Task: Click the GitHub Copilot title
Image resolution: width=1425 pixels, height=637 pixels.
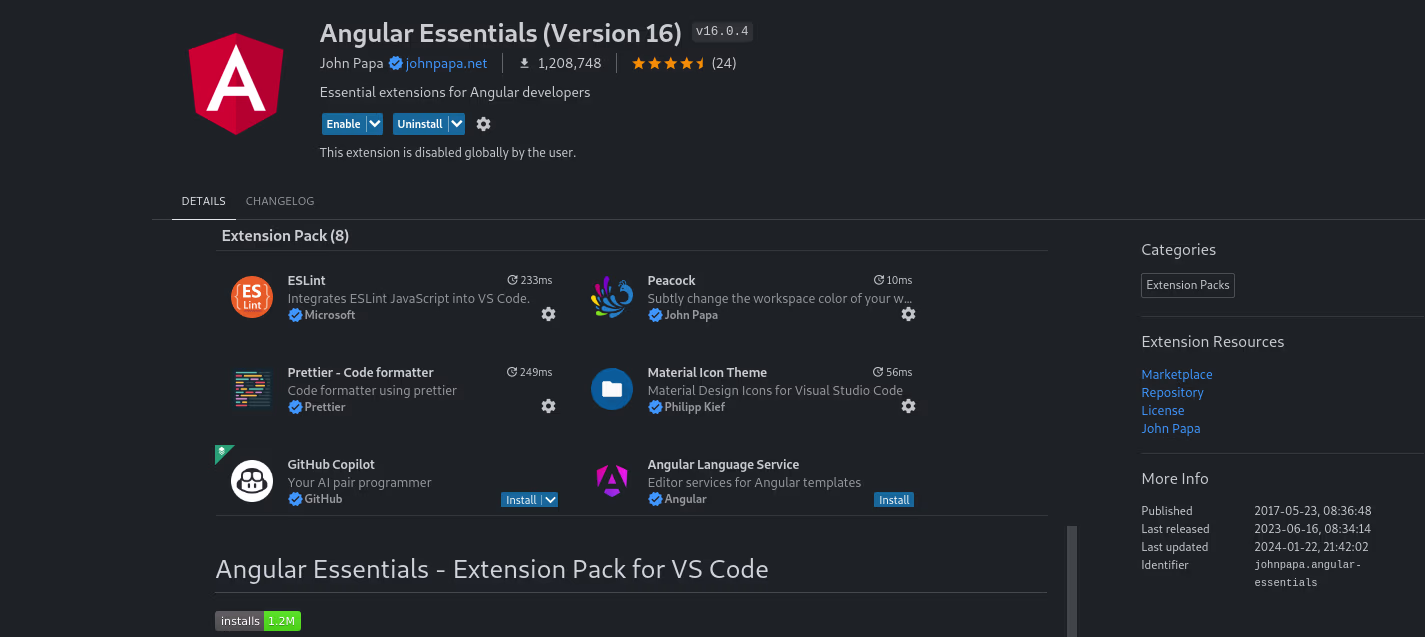Action: pos(331,465)
